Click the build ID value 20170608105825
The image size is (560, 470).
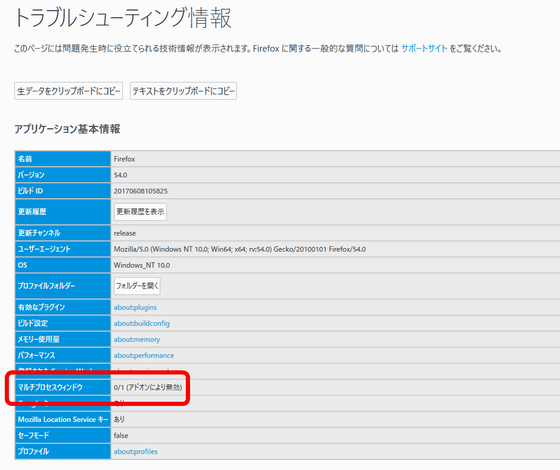point(140,191)
